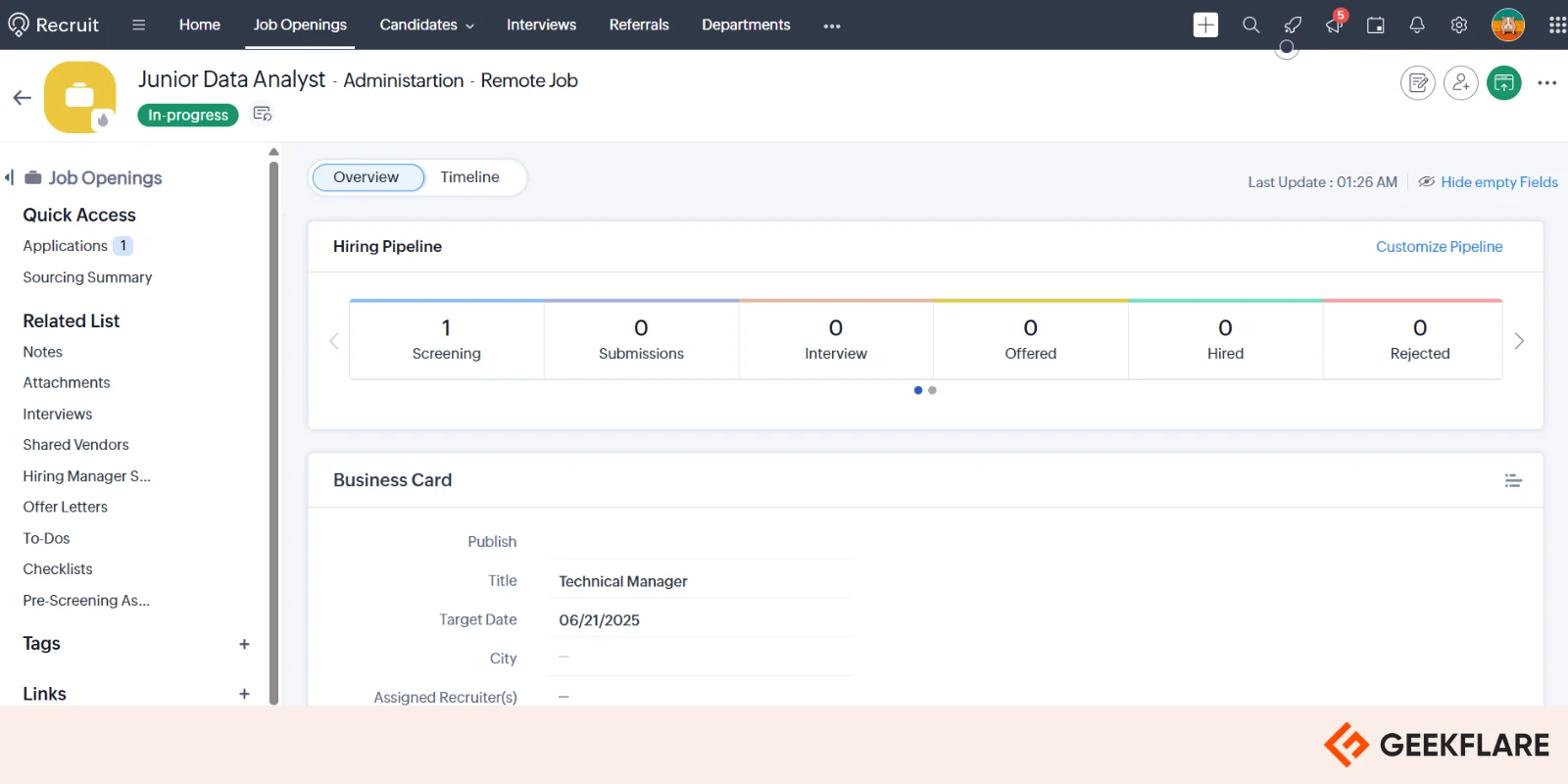Open Sourcing Summary link
Viewport: 1568px width, 784px height.
point(87,277)
